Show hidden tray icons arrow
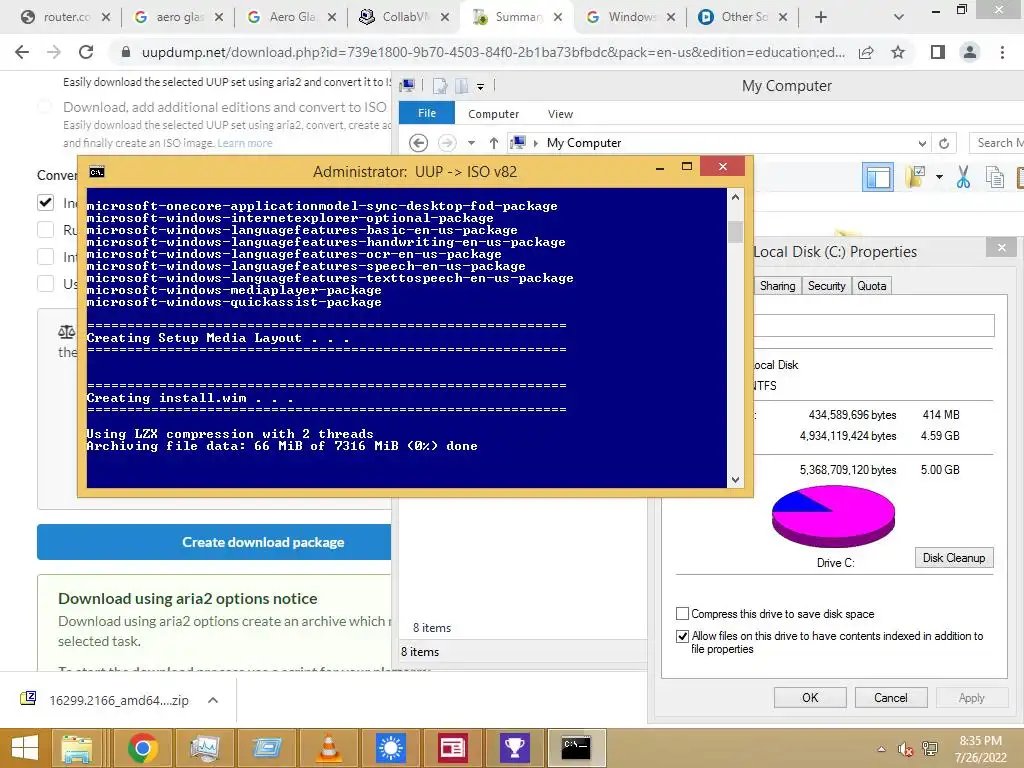This screenshot has height=768, width=1024. click(881, 749)
